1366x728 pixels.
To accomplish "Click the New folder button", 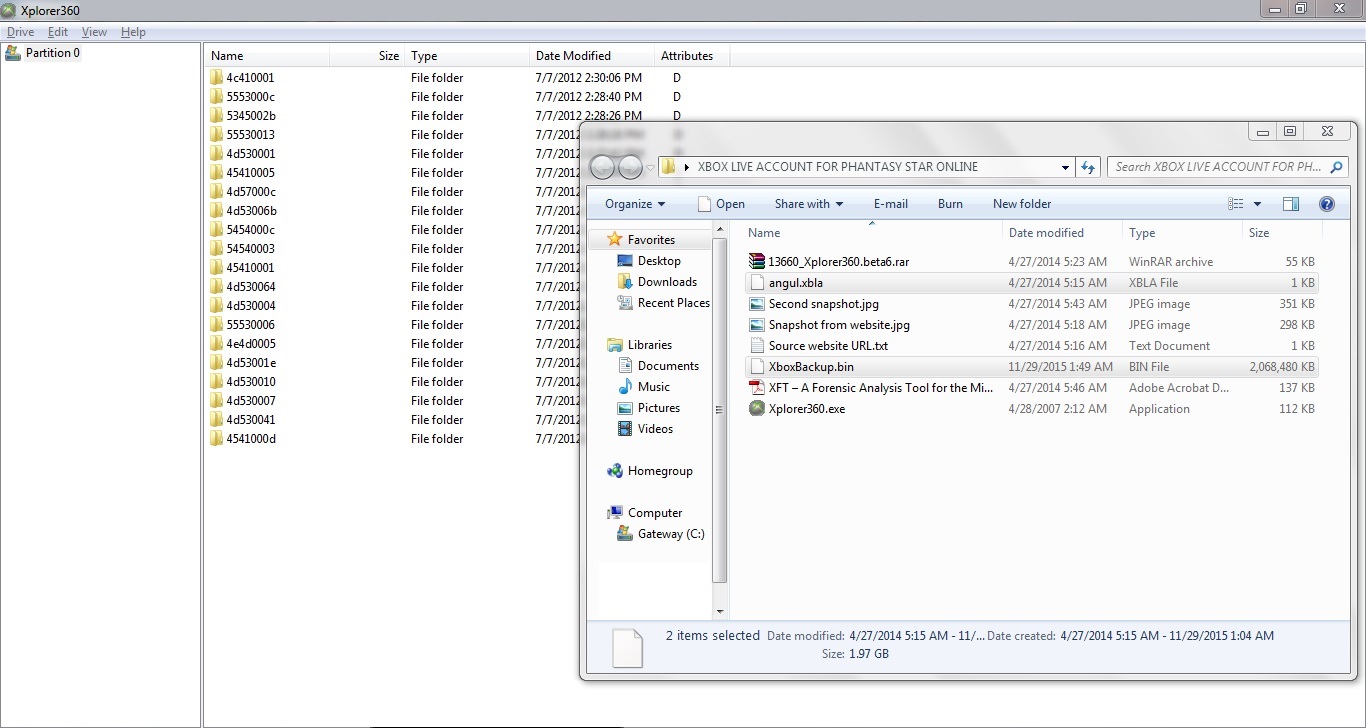I will (x=1022, y=204).
